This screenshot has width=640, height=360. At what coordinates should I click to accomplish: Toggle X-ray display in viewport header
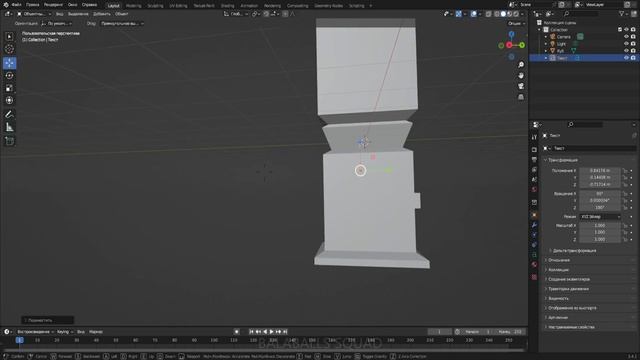[489, 14]
